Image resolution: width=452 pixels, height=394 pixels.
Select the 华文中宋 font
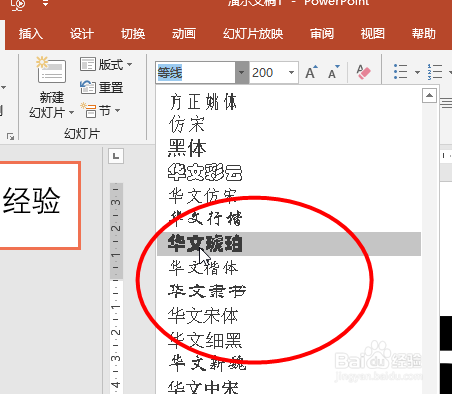click(x=289, y=386)
